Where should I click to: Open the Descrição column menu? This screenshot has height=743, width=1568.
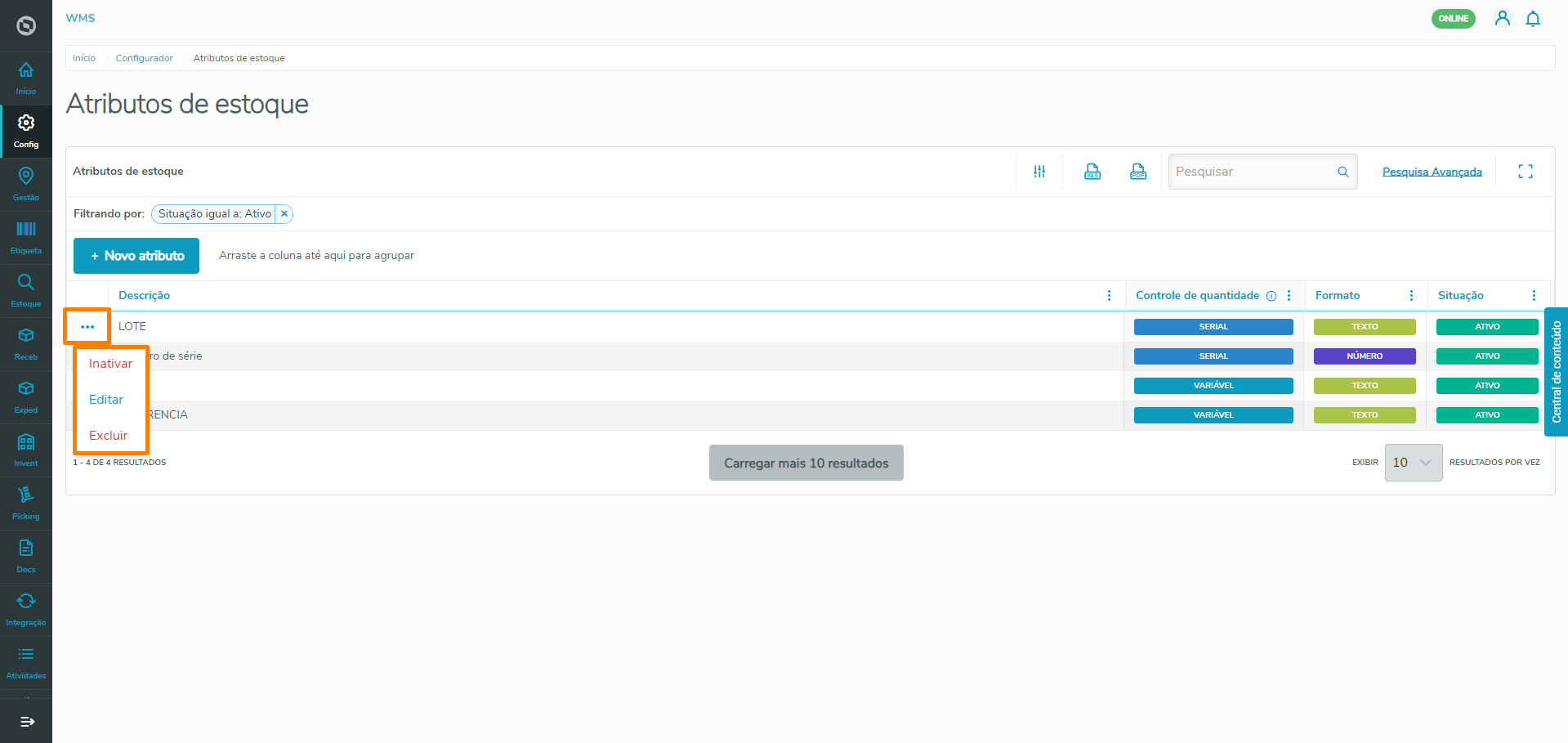(x=1109, y=296)
